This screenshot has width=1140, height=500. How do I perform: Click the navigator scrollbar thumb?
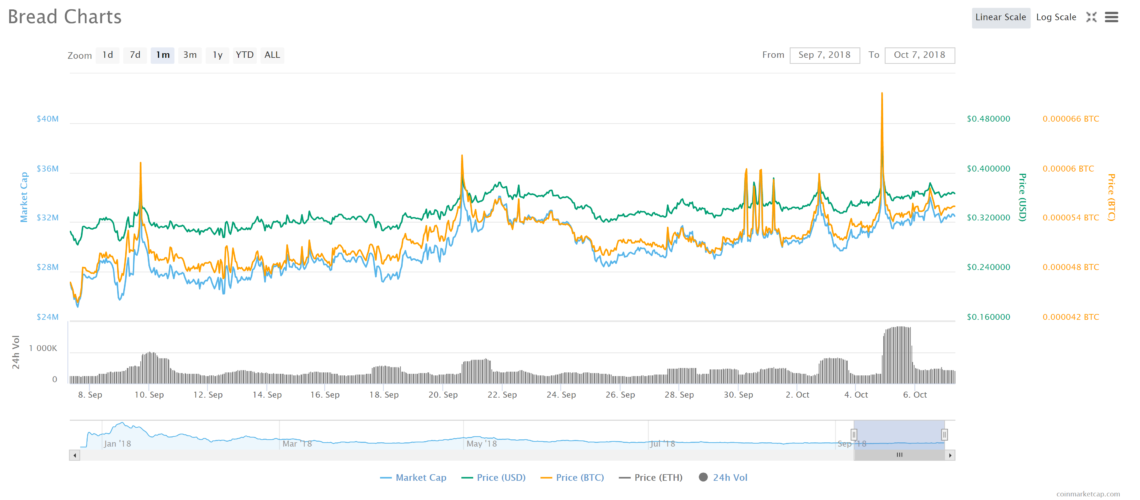[x=899, y=455]
